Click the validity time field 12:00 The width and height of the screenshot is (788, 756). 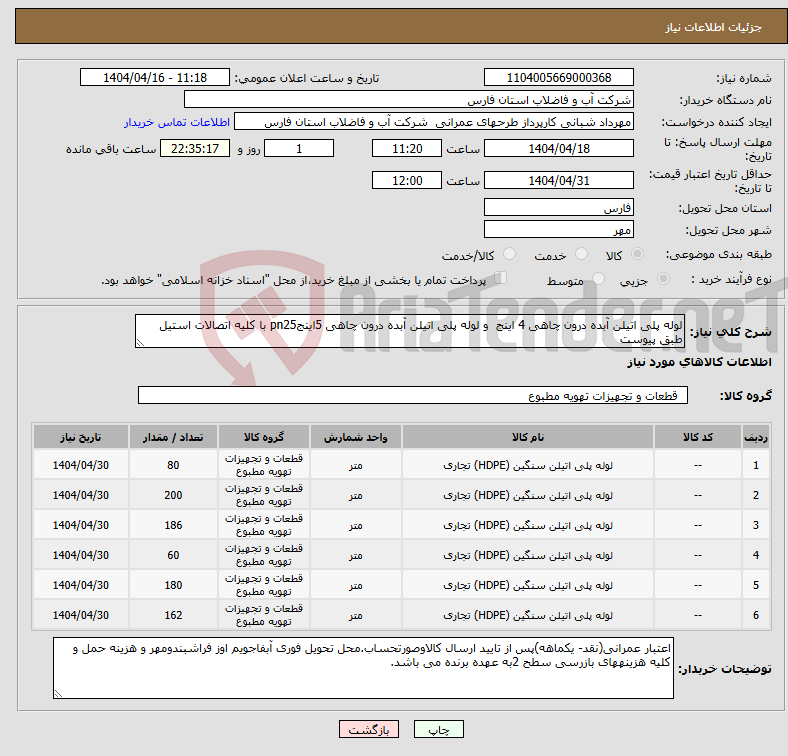407,180
